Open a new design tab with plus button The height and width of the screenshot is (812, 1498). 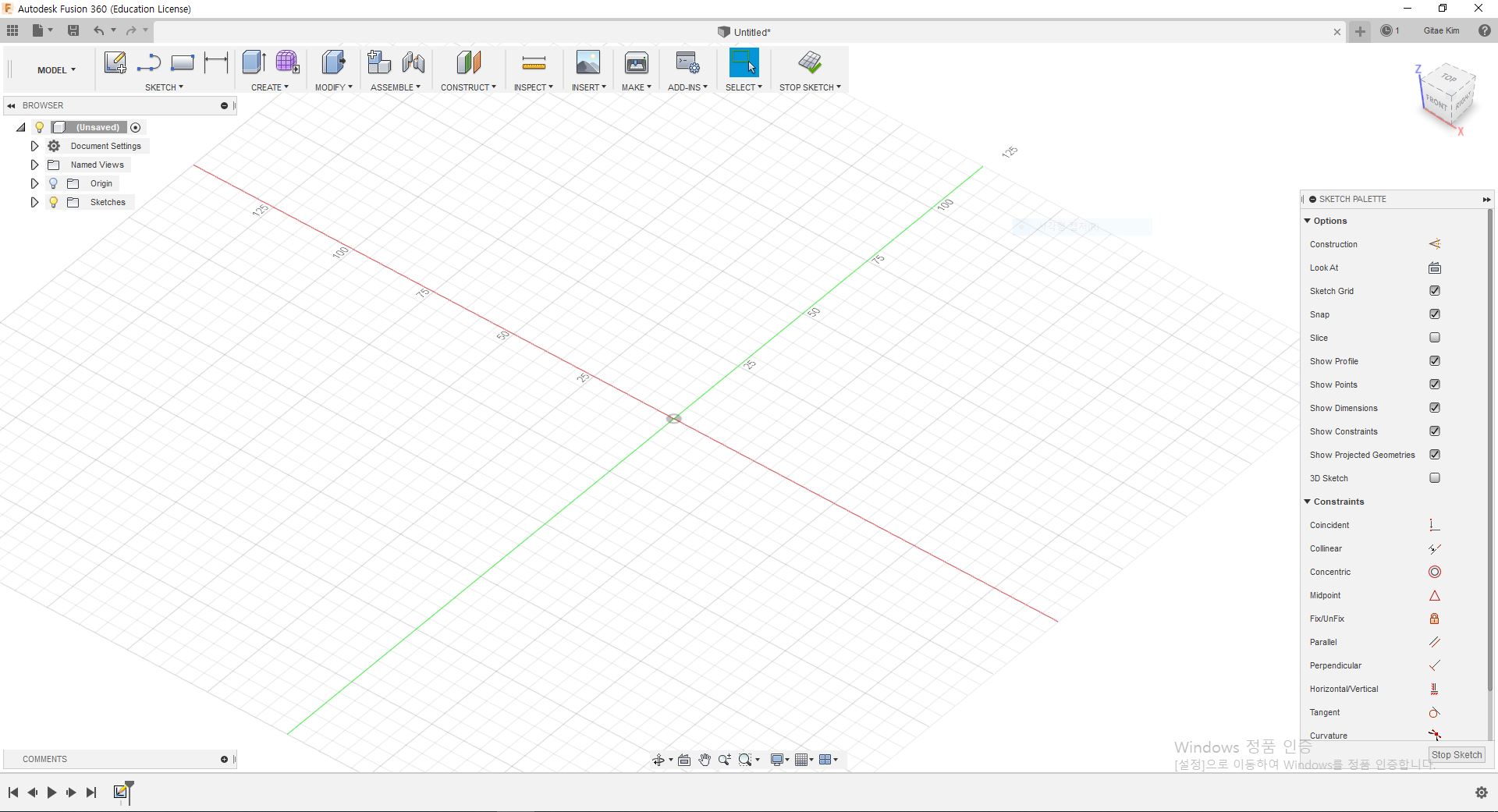[1360, 31]
